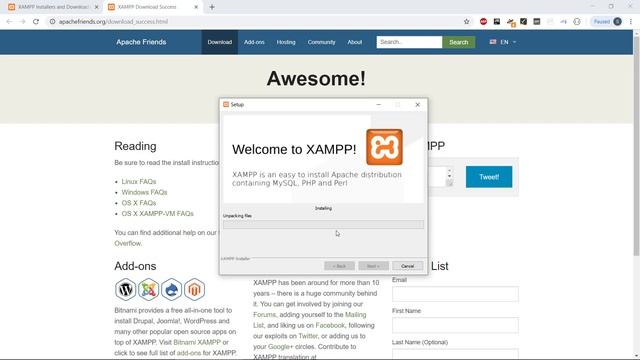Open the Linux FAQs link

point(139,182)
